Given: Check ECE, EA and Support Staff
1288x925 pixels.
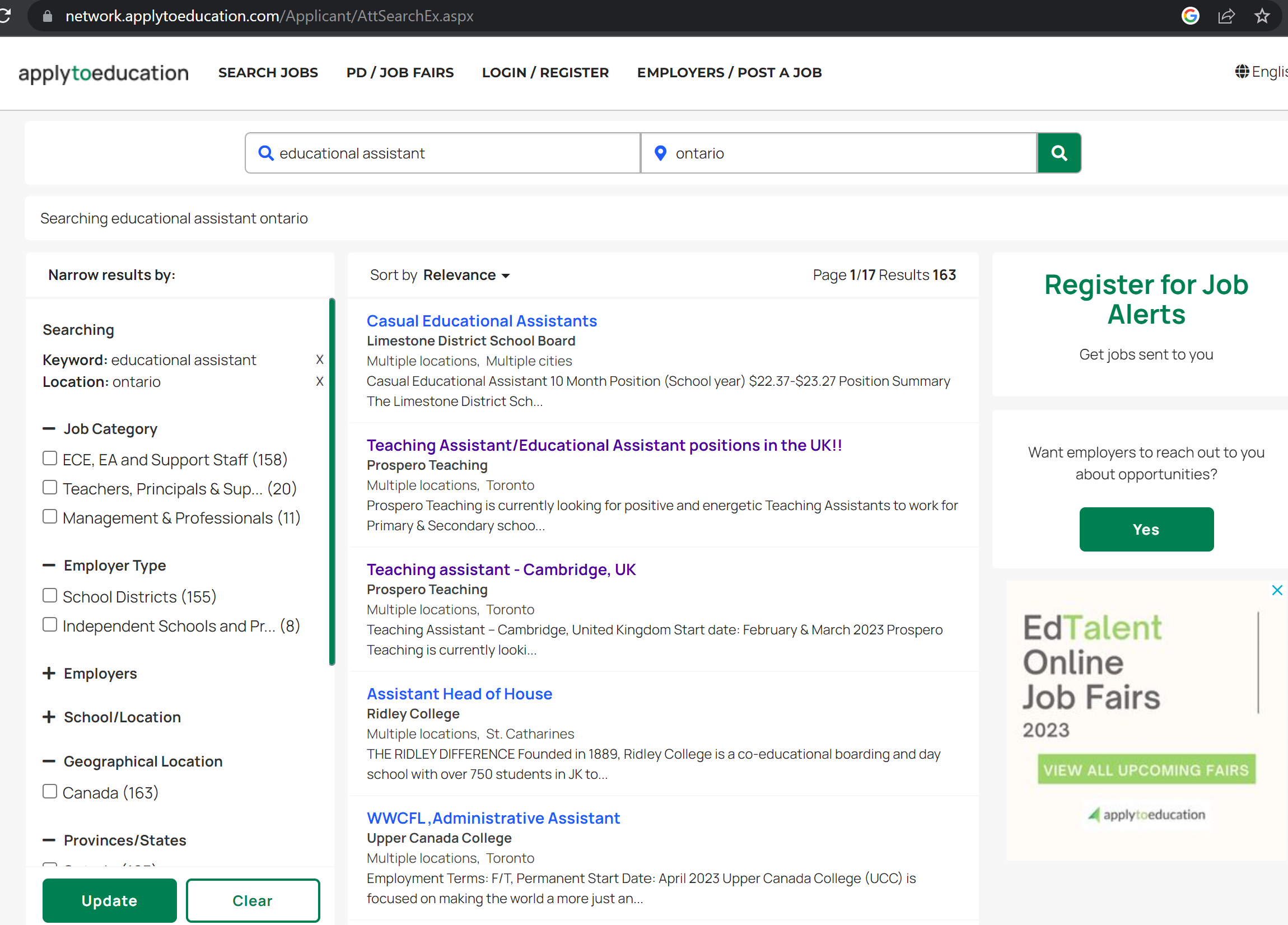Looking at the screenshot, I should 50,458.
